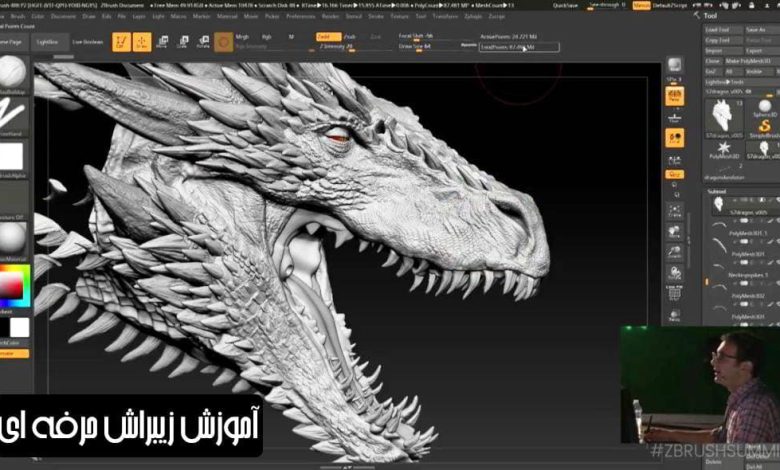Viewport: 780px width, 470px height.
Task: Open the Zplugin menu
Action: pos(473,16)
